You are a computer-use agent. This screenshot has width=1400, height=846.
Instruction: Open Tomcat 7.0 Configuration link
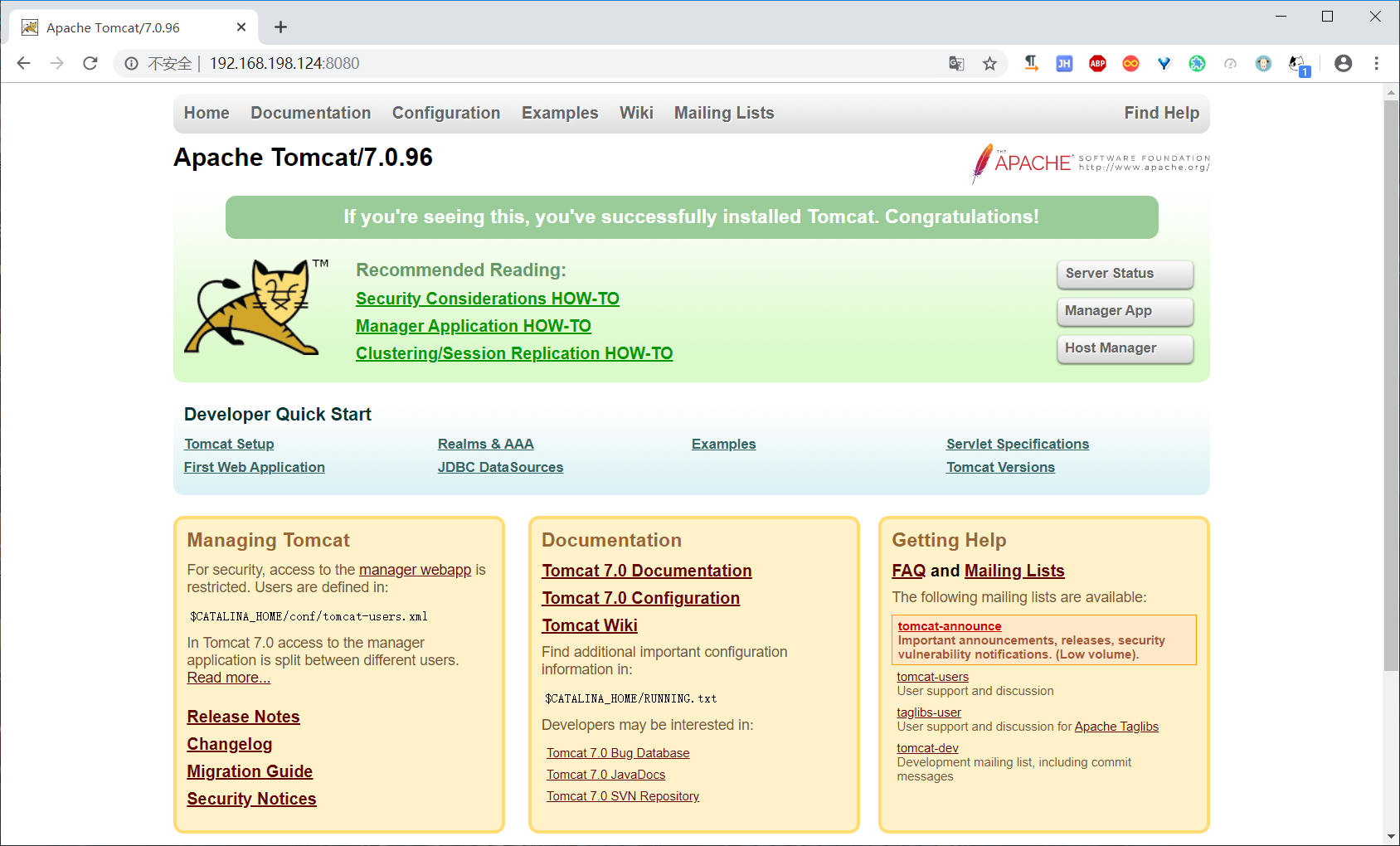[x=640, y=598]
